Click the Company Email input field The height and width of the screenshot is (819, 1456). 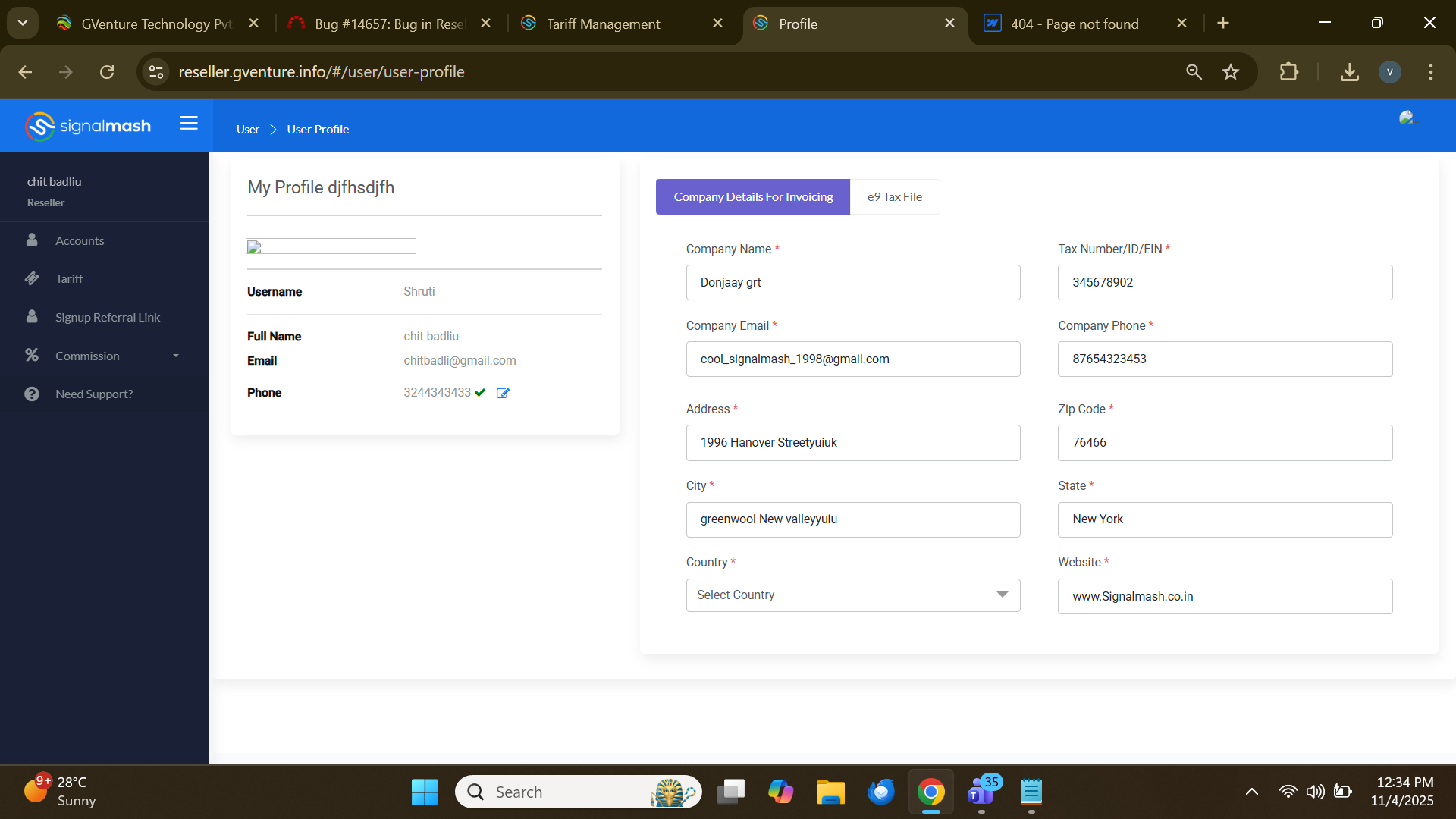click(x=852, y=359)
